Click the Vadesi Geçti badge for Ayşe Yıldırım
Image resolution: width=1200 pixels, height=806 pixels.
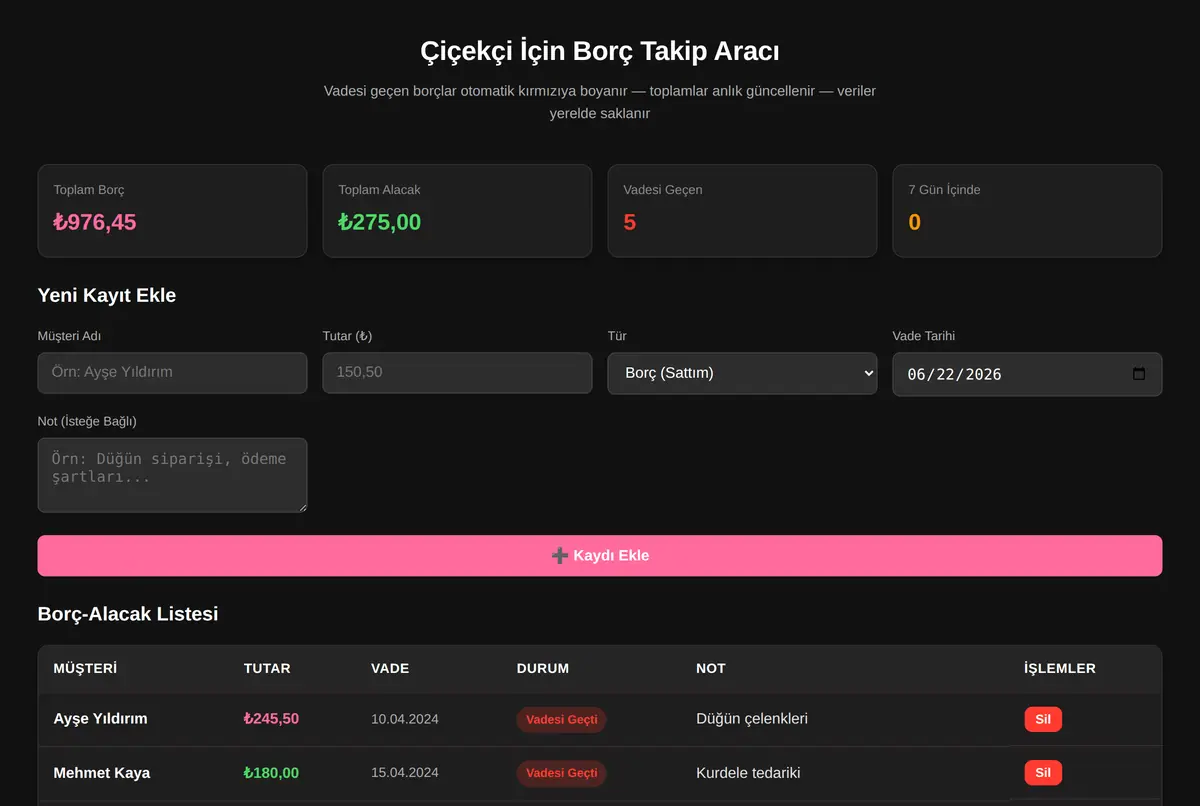pos(561,720)
